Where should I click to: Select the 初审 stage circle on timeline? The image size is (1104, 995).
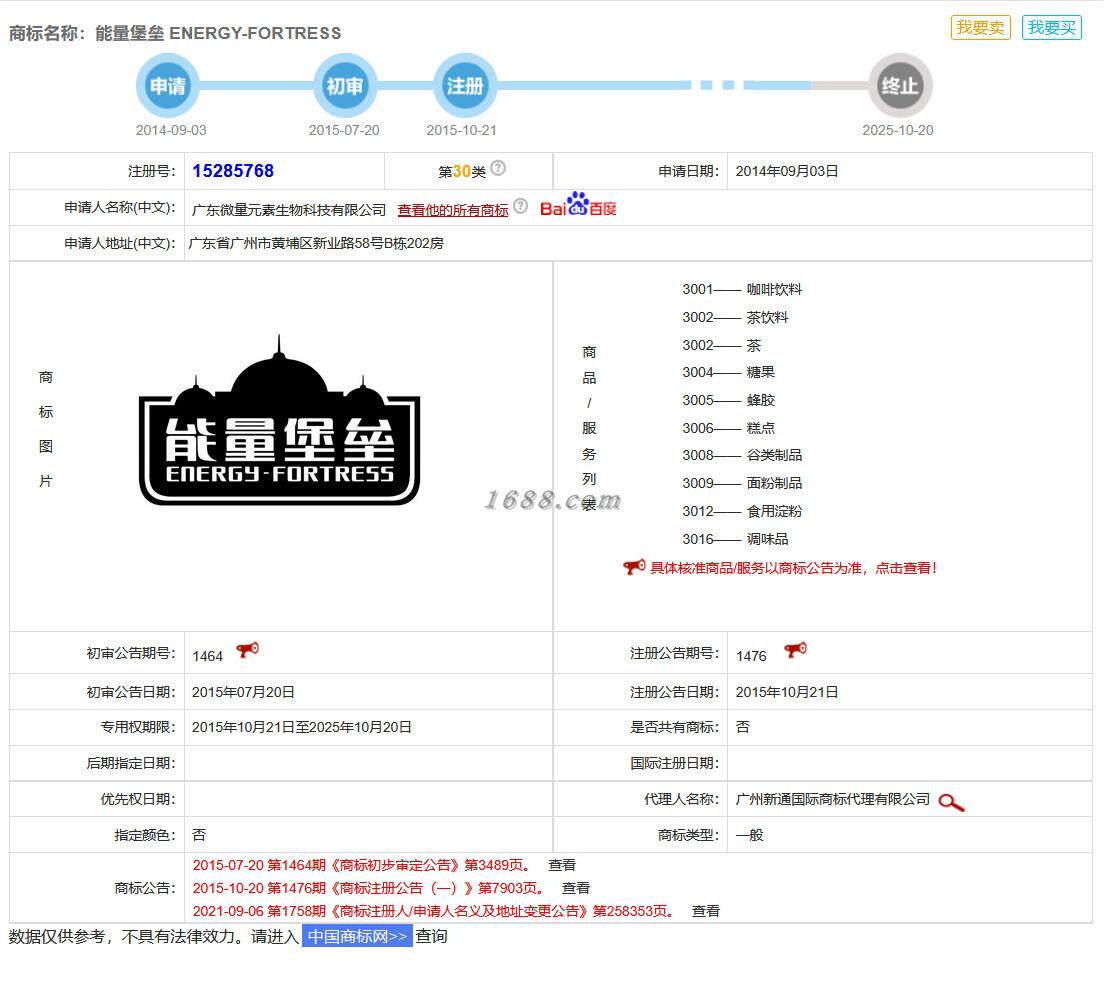point(344,85)
